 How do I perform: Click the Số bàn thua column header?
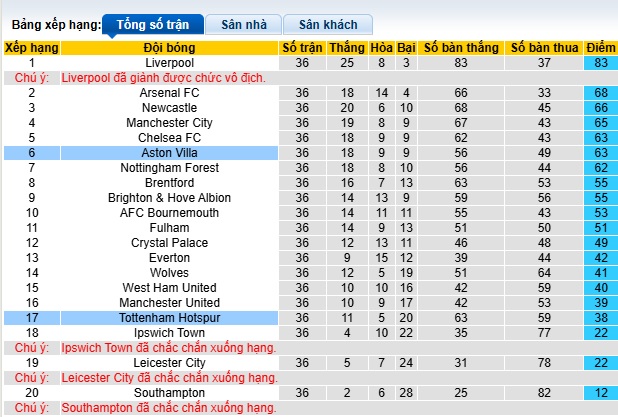(x=544, y=47)
